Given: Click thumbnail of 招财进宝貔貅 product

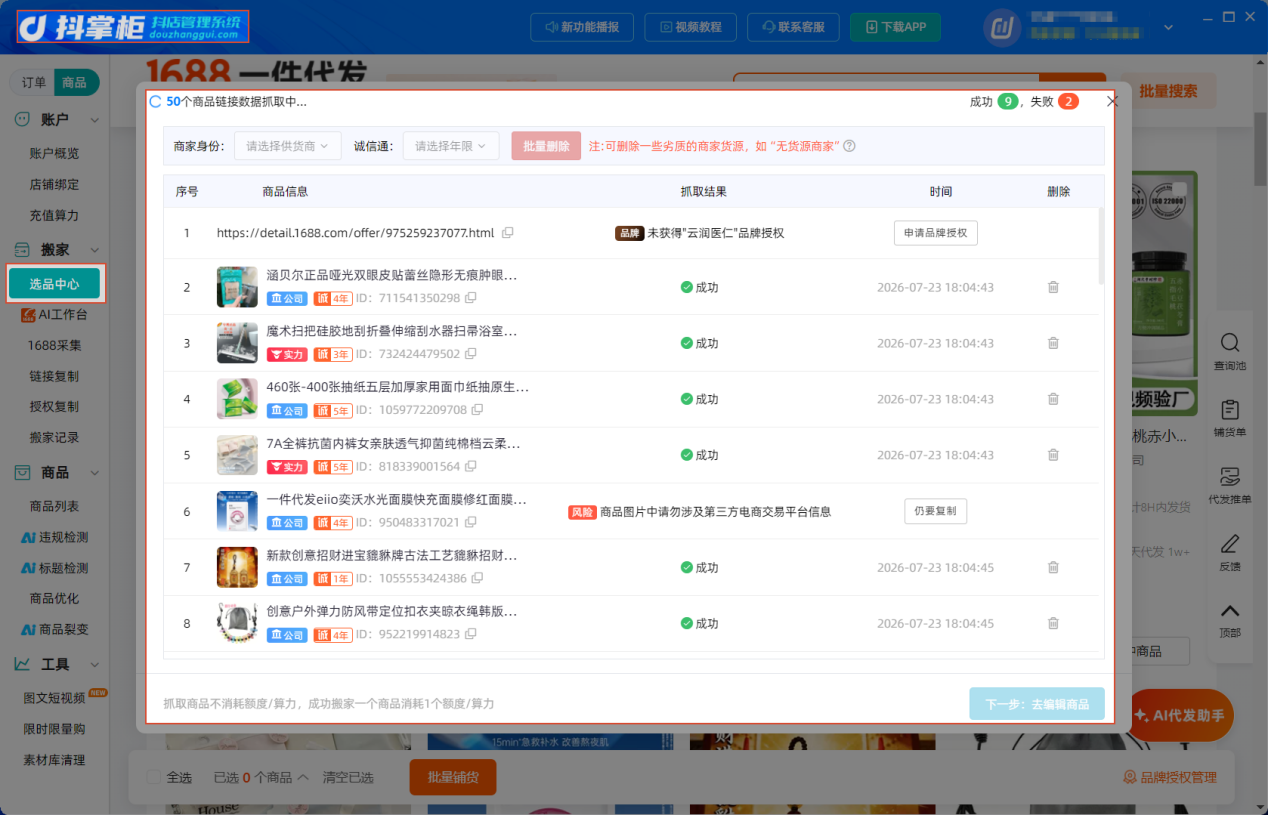Looking at the screenshot, I should click(x=237, y=567).
